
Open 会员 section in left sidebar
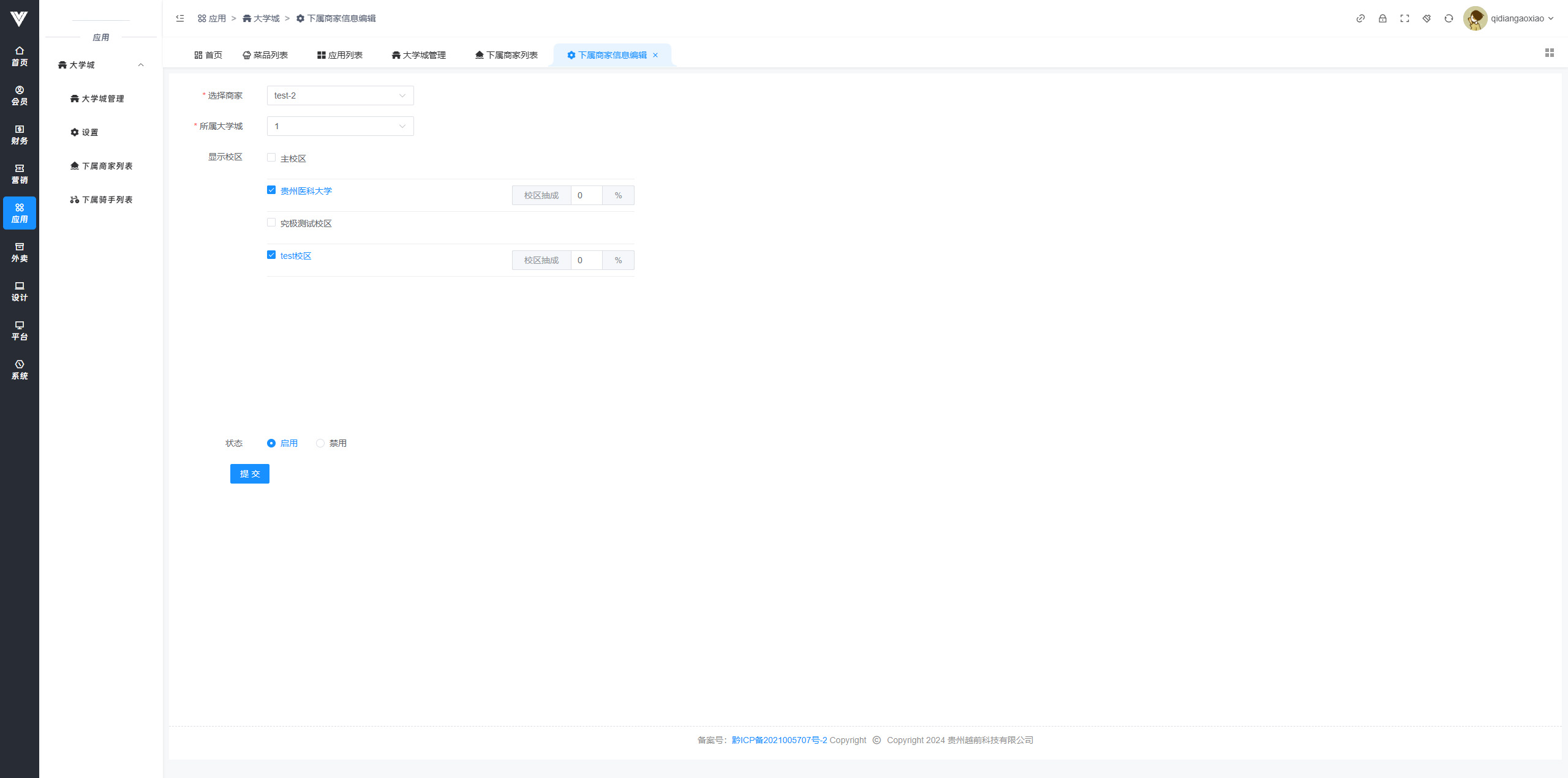[x=20, y=95]
